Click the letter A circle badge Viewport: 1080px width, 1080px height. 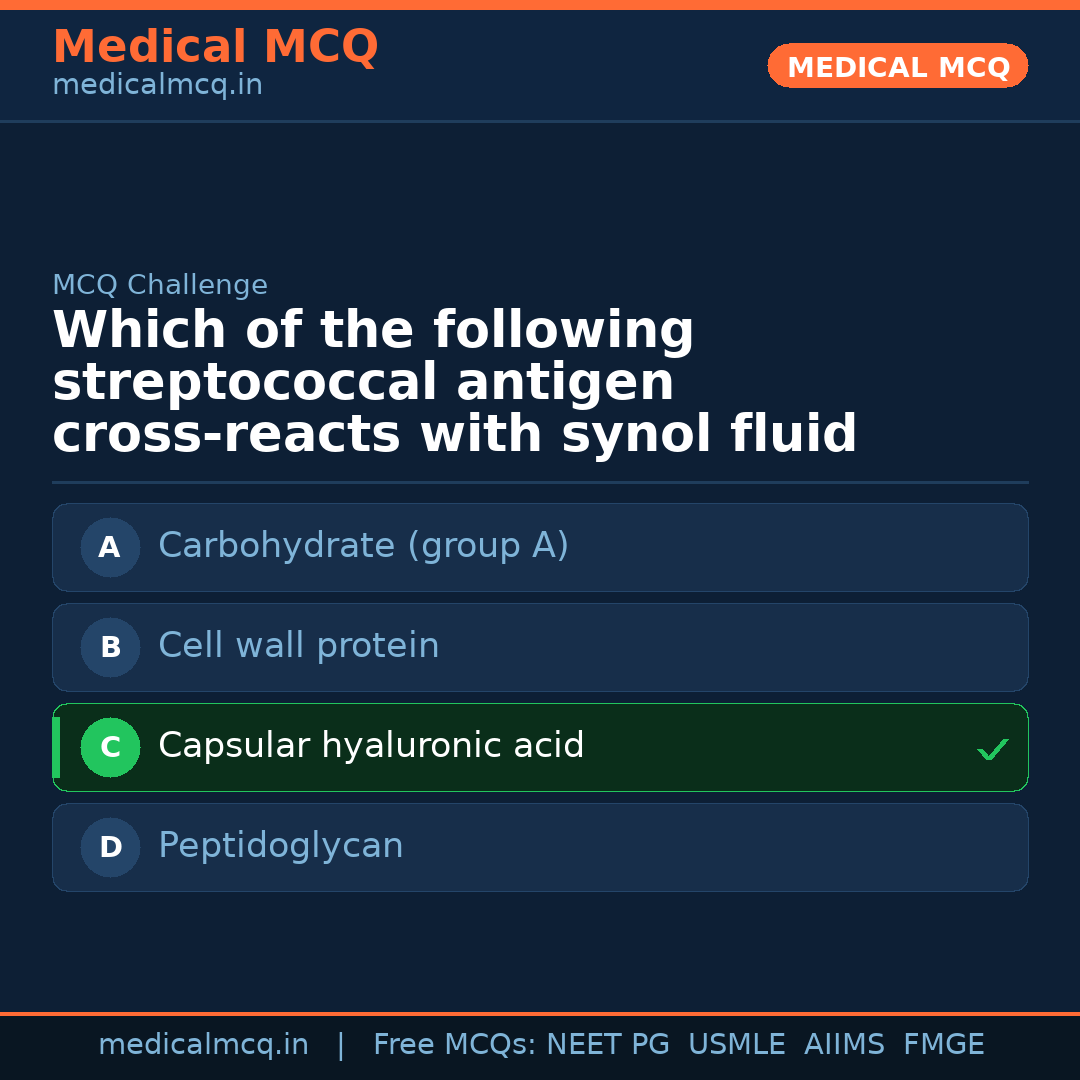coord(110,547)
